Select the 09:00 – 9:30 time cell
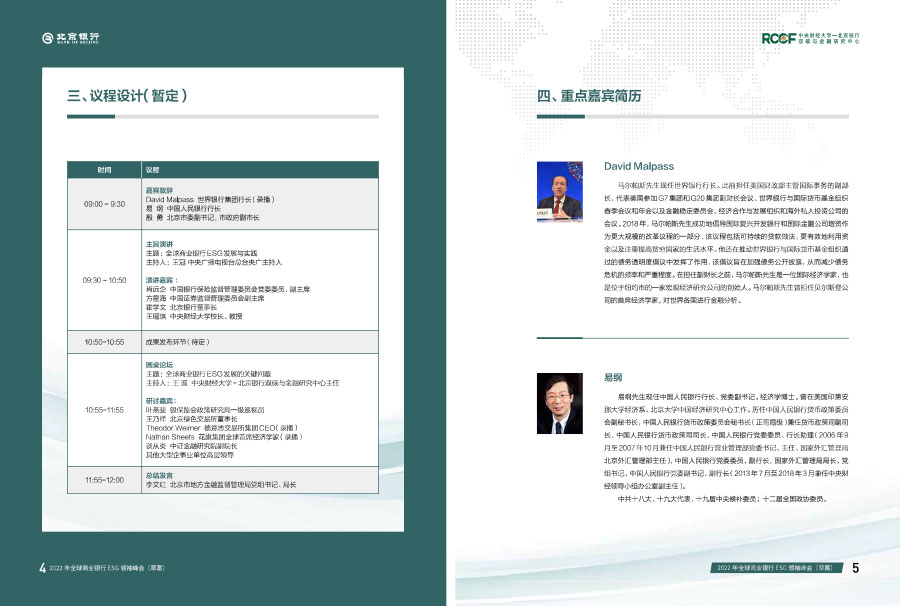 click(x=104, y=204)
